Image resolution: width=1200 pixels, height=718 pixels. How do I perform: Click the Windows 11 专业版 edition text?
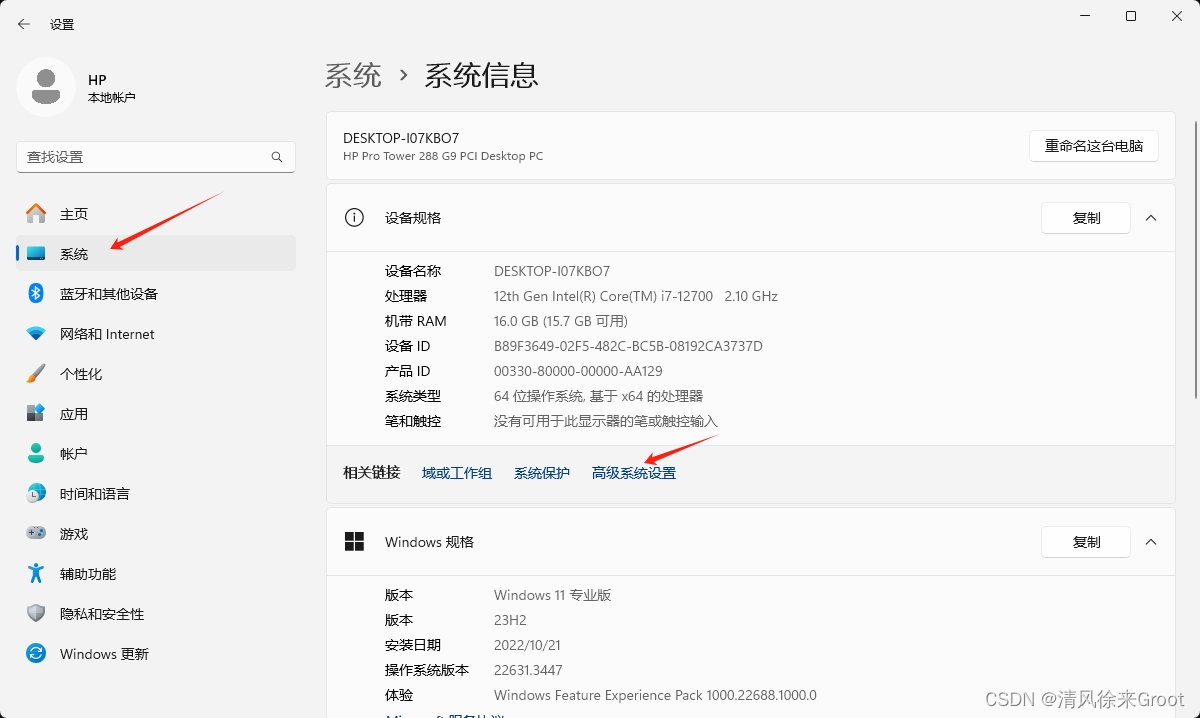tap(552, 595)
